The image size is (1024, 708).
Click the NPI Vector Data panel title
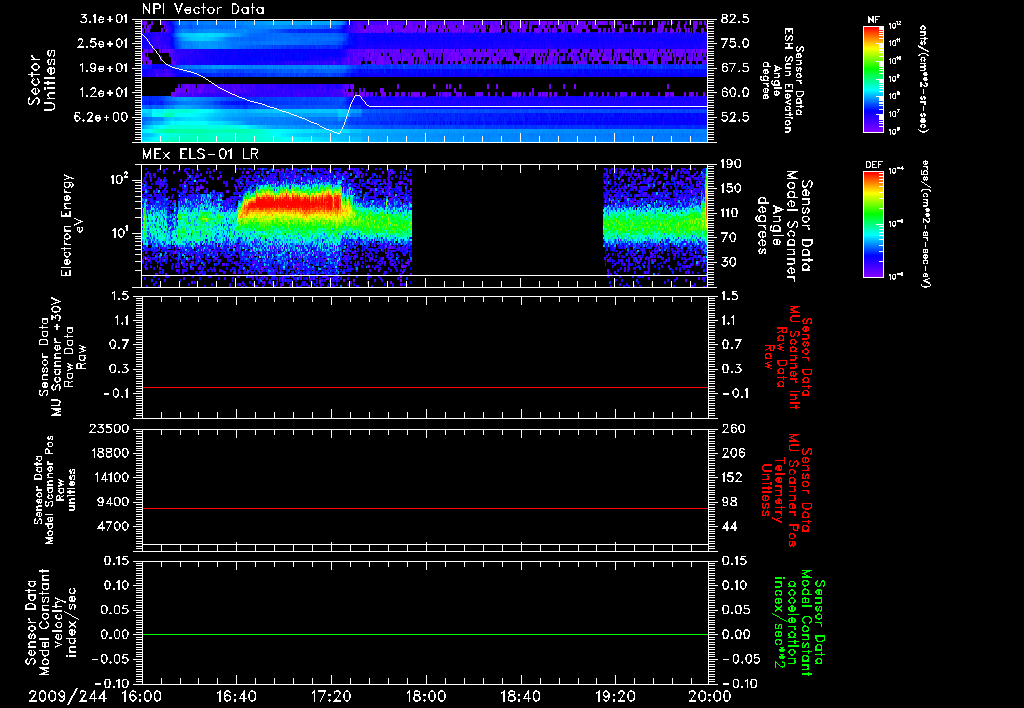(x=203, y=9)
